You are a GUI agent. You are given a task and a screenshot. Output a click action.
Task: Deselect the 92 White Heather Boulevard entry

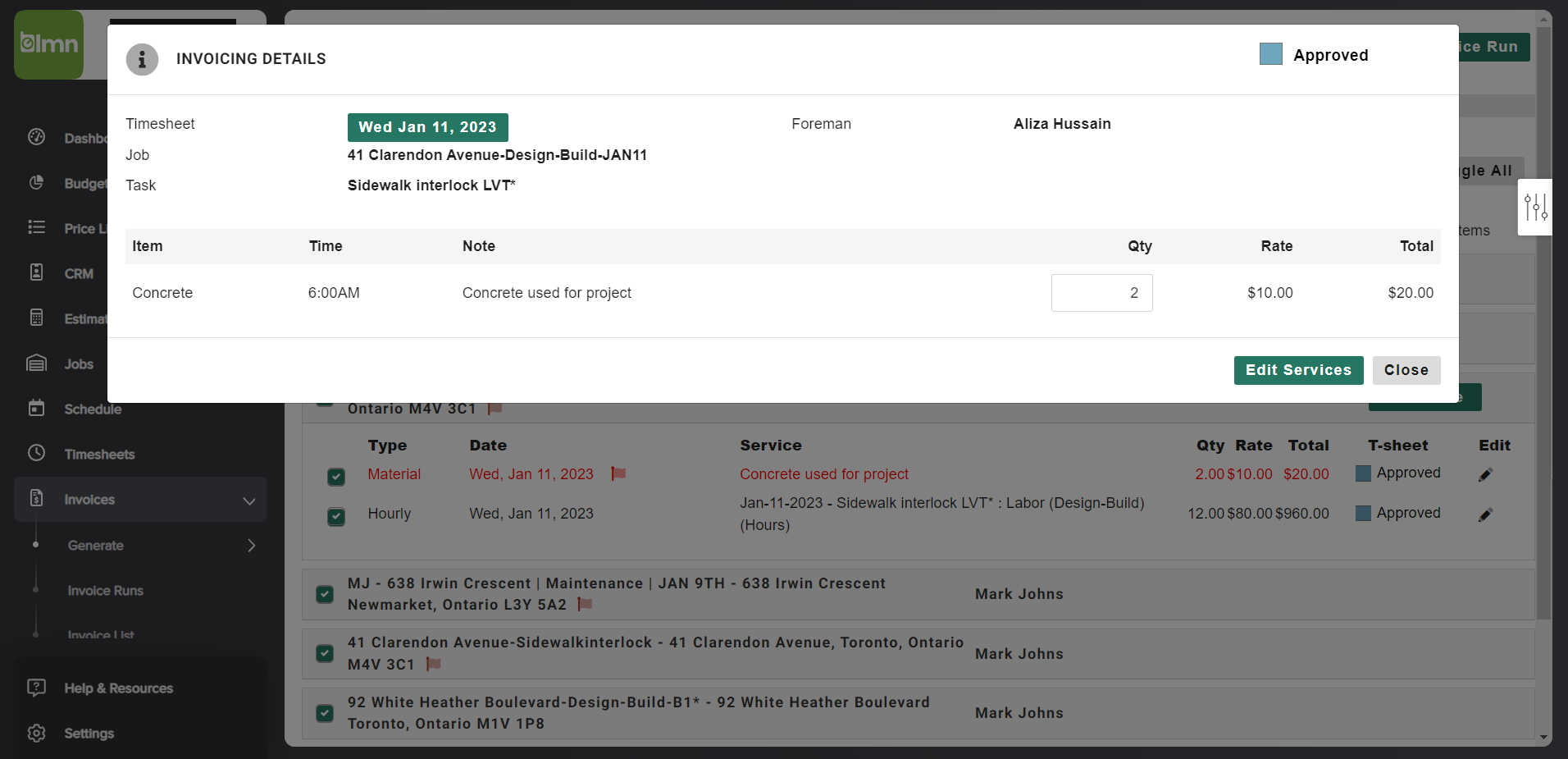(x=324, y=713)
